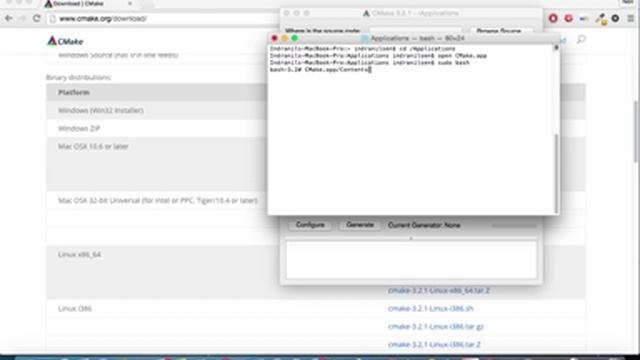This screenshot has height=360, width=640.
Task: Click the eyedropper extension icon
Action: coord(600,18)
